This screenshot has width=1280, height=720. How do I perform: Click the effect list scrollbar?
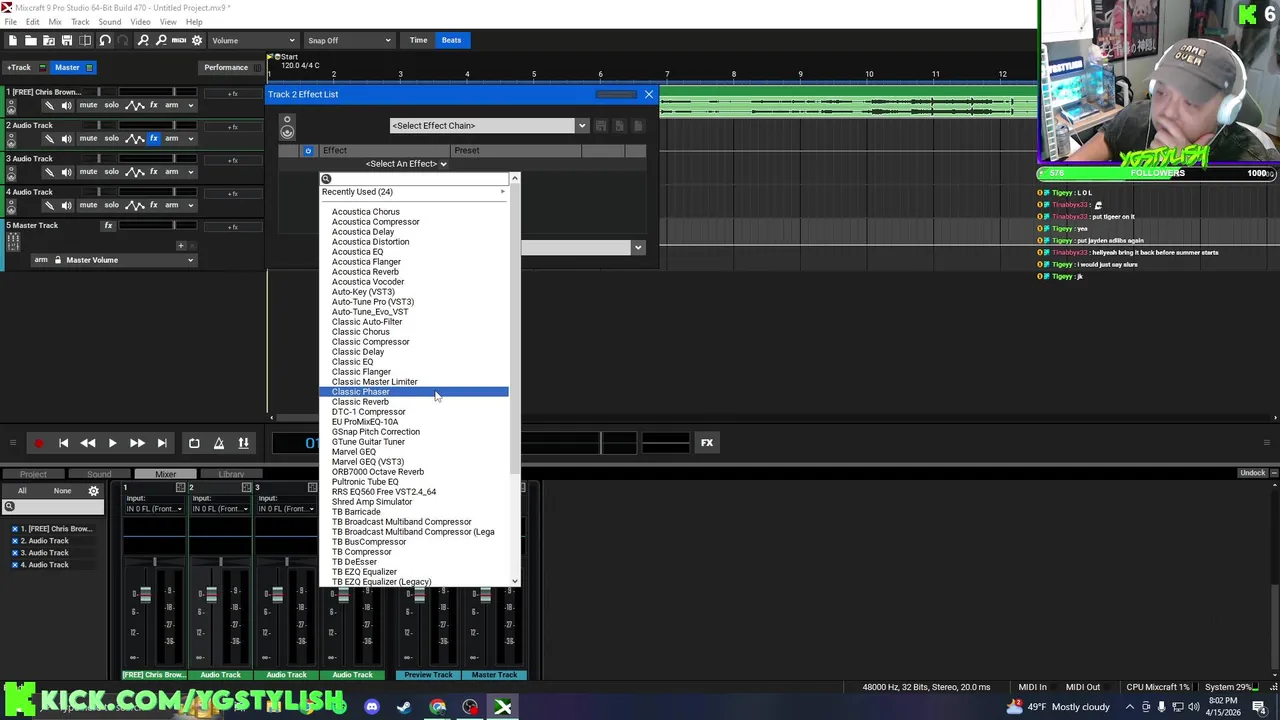(x=514, y=330)
